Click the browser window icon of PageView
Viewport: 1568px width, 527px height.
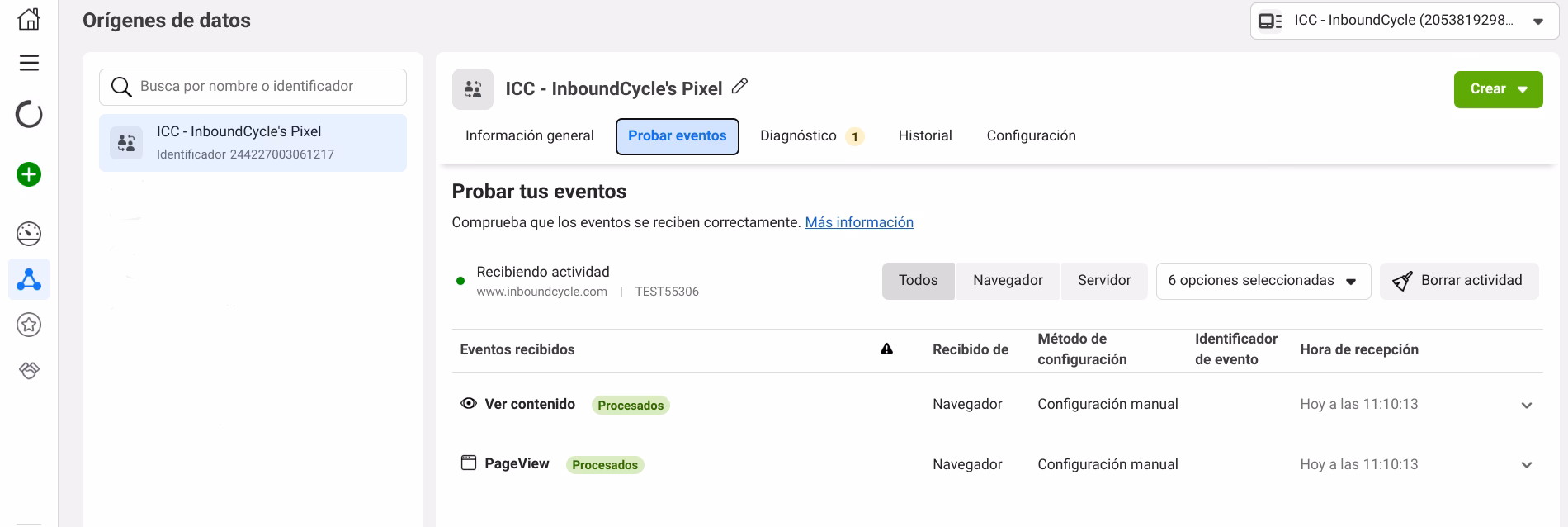[469, 463]
